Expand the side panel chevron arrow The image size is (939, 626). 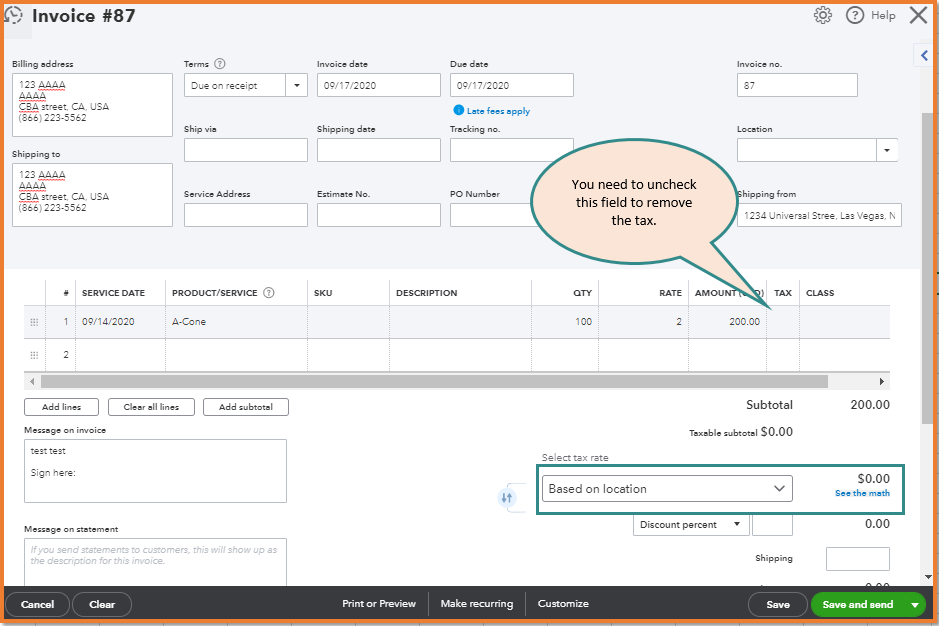pyautogui.click(x=924, y=56)
